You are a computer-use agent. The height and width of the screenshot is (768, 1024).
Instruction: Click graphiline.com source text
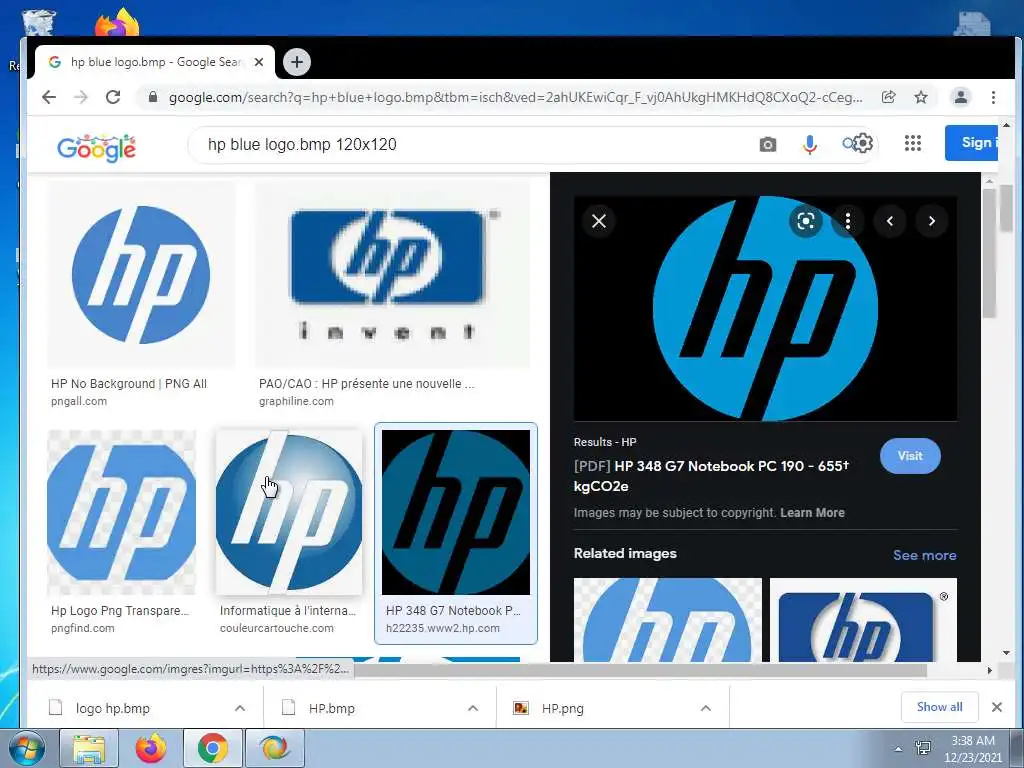pyautogui.click(x=296, y=402)
